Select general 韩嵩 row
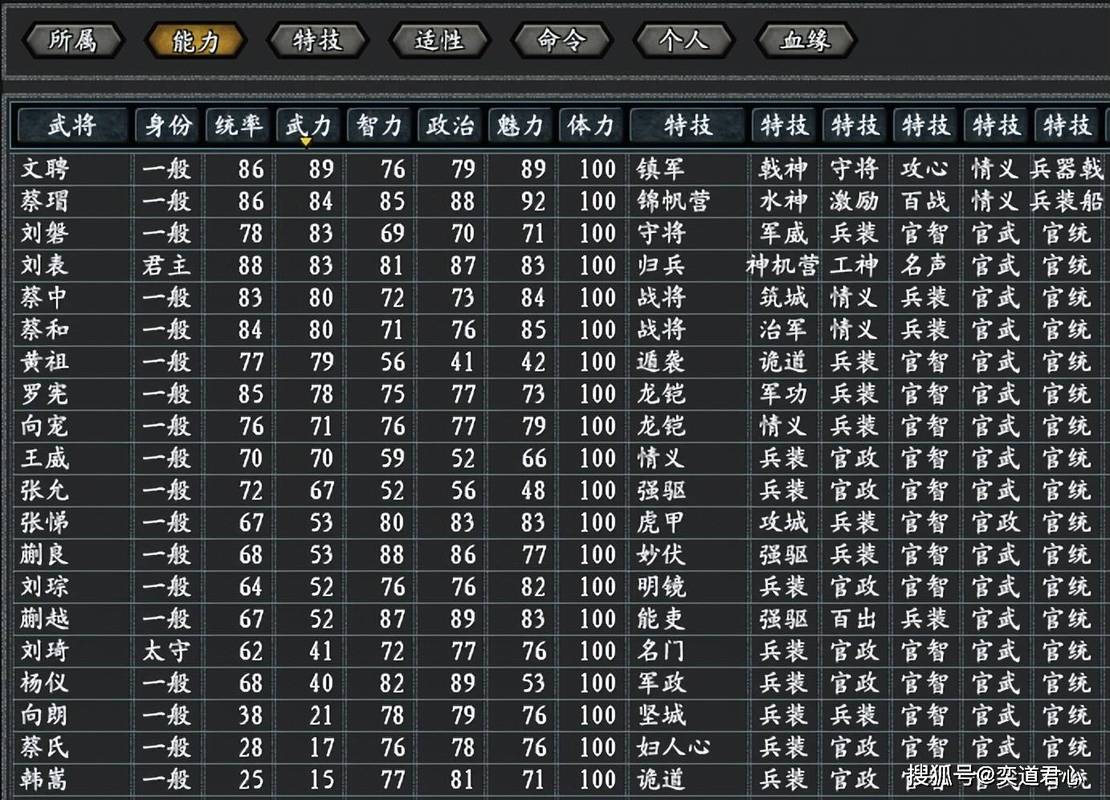 point(559,779)
